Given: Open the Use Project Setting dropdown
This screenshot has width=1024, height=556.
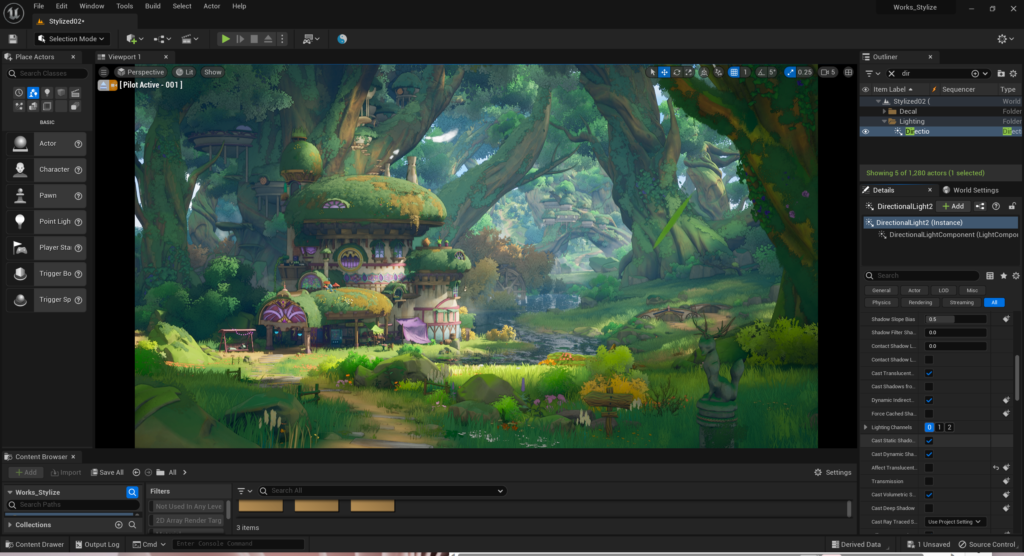Looking at the screenshot, I should click(x=955, y=522).
